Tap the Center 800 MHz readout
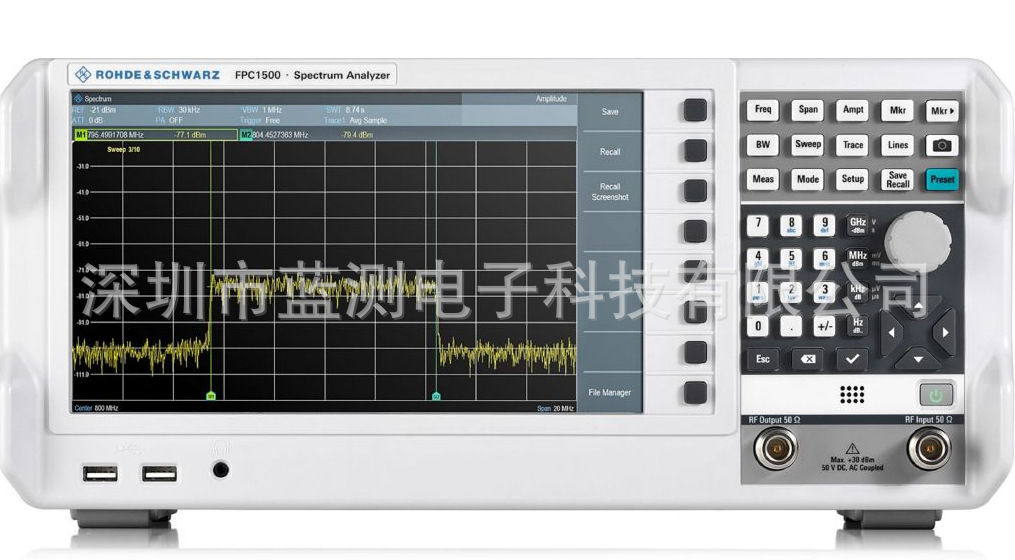This screenshot has height=560, width=1015. 96,409
